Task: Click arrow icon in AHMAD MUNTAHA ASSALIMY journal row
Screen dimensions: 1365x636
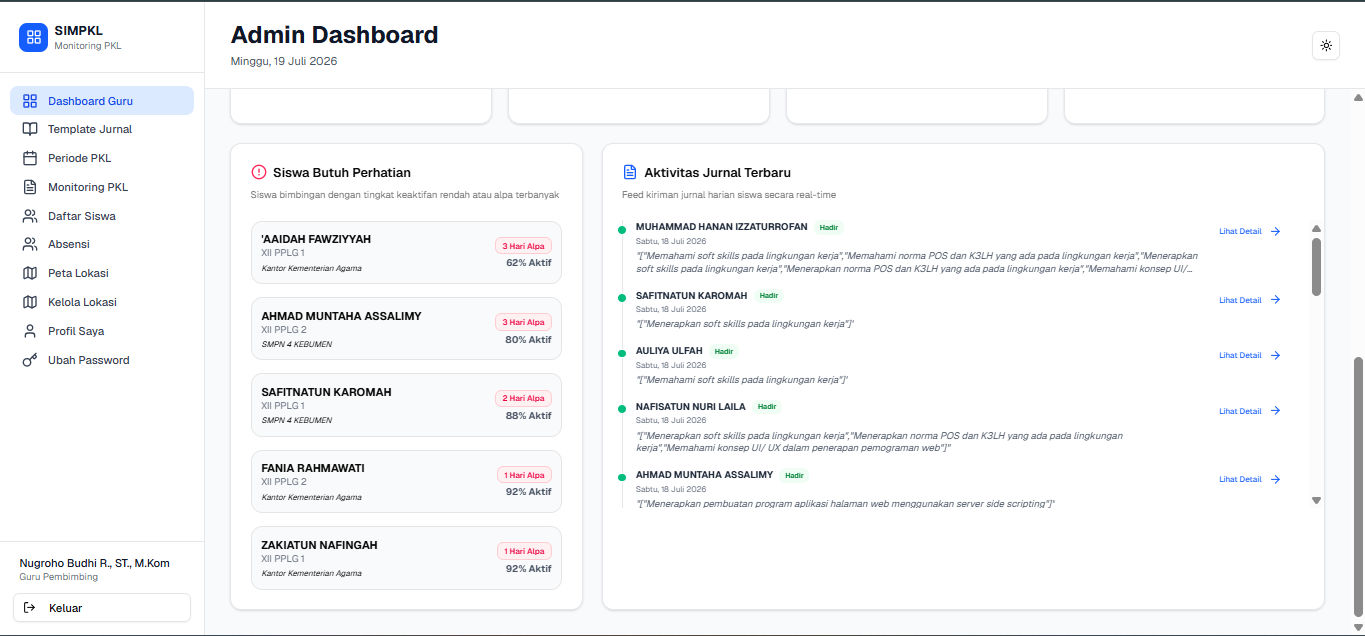Action: (x=1275, y=479)
